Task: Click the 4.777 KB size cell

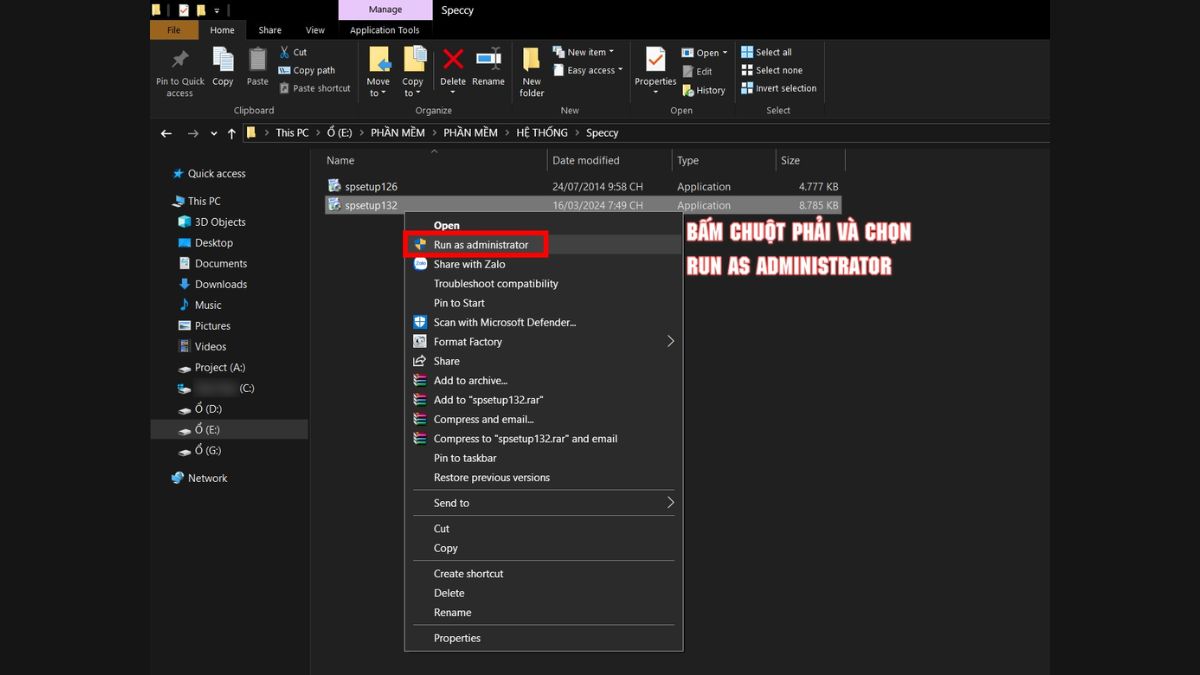Action: click(x=819, y=187)
